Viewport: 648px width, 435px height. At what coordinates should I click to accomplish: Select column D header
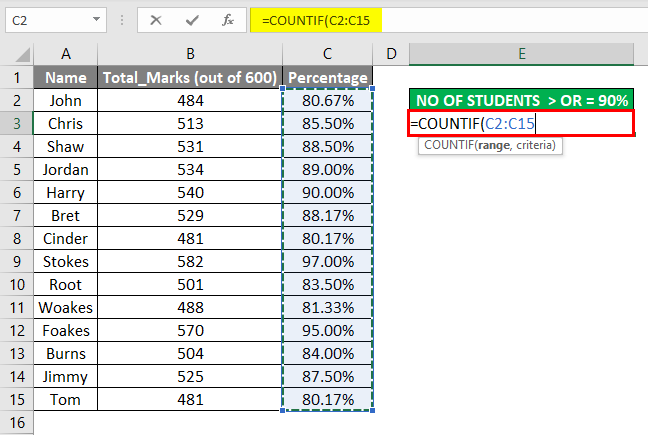[x=391, y=54]
